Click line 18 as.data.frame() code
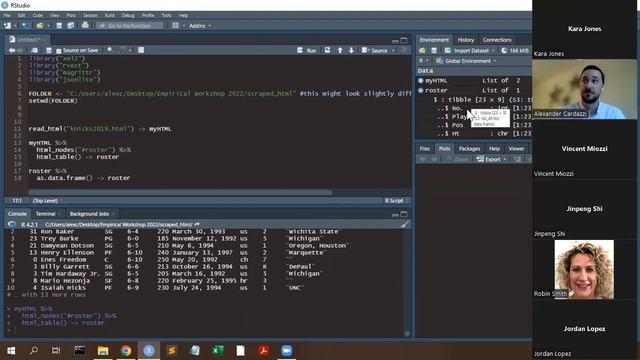This screenshot has height=360, width=640. point(83,178)
